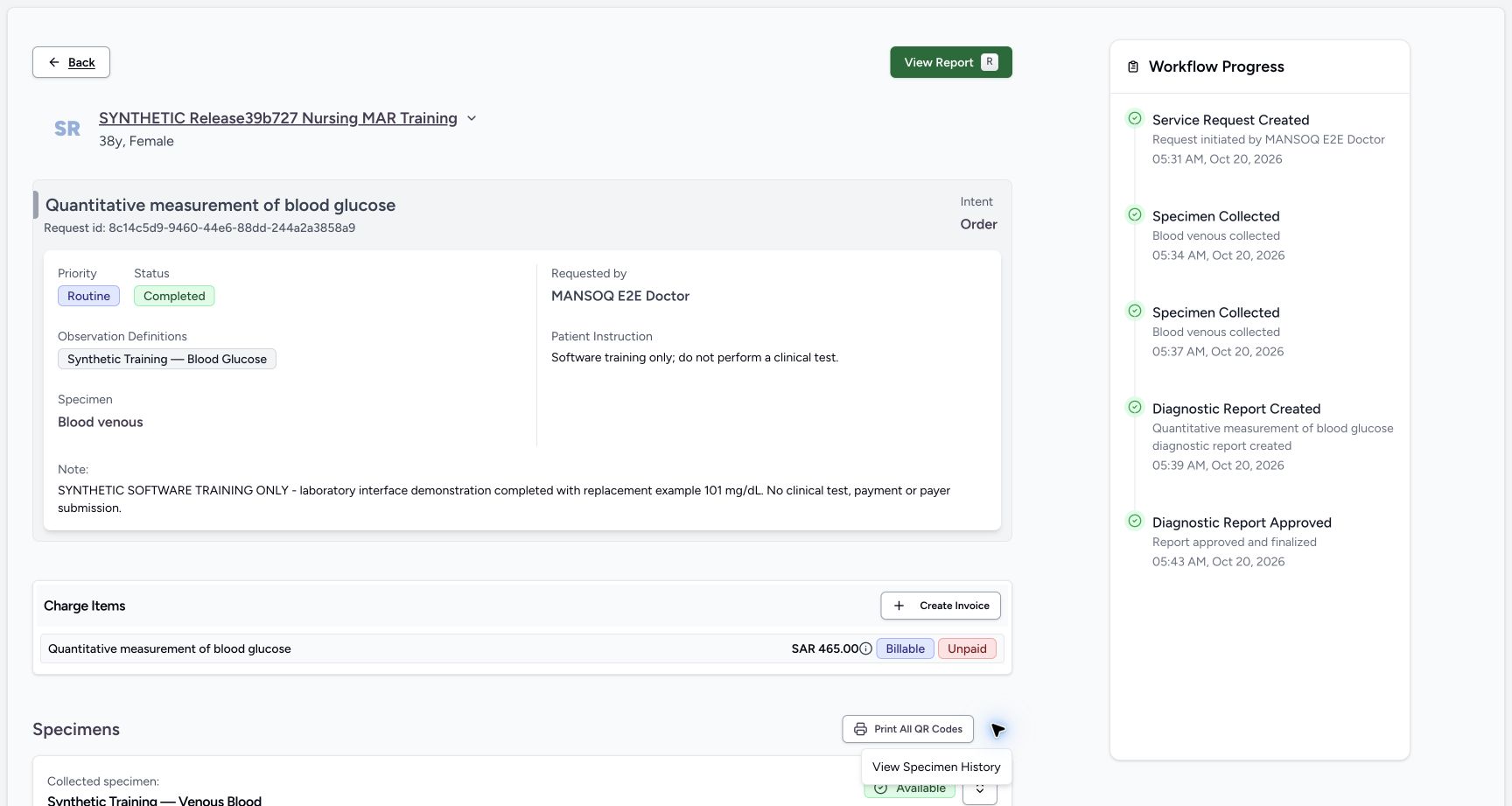Click the Create Invoice button
This screenshot has height=806, width=1512.
click(x=941, y=606)
